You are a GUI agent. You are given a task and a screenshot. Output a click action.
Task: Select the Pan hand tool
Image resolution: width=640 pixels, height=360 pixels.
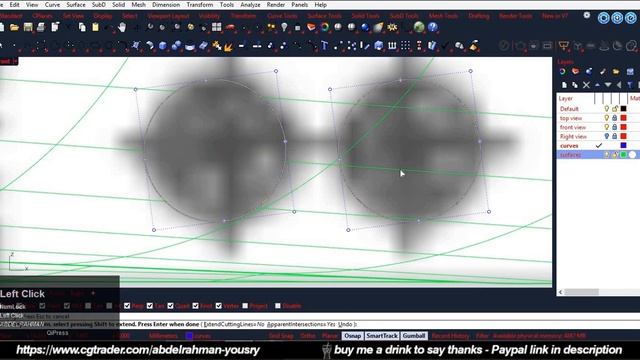click(122, 27)
